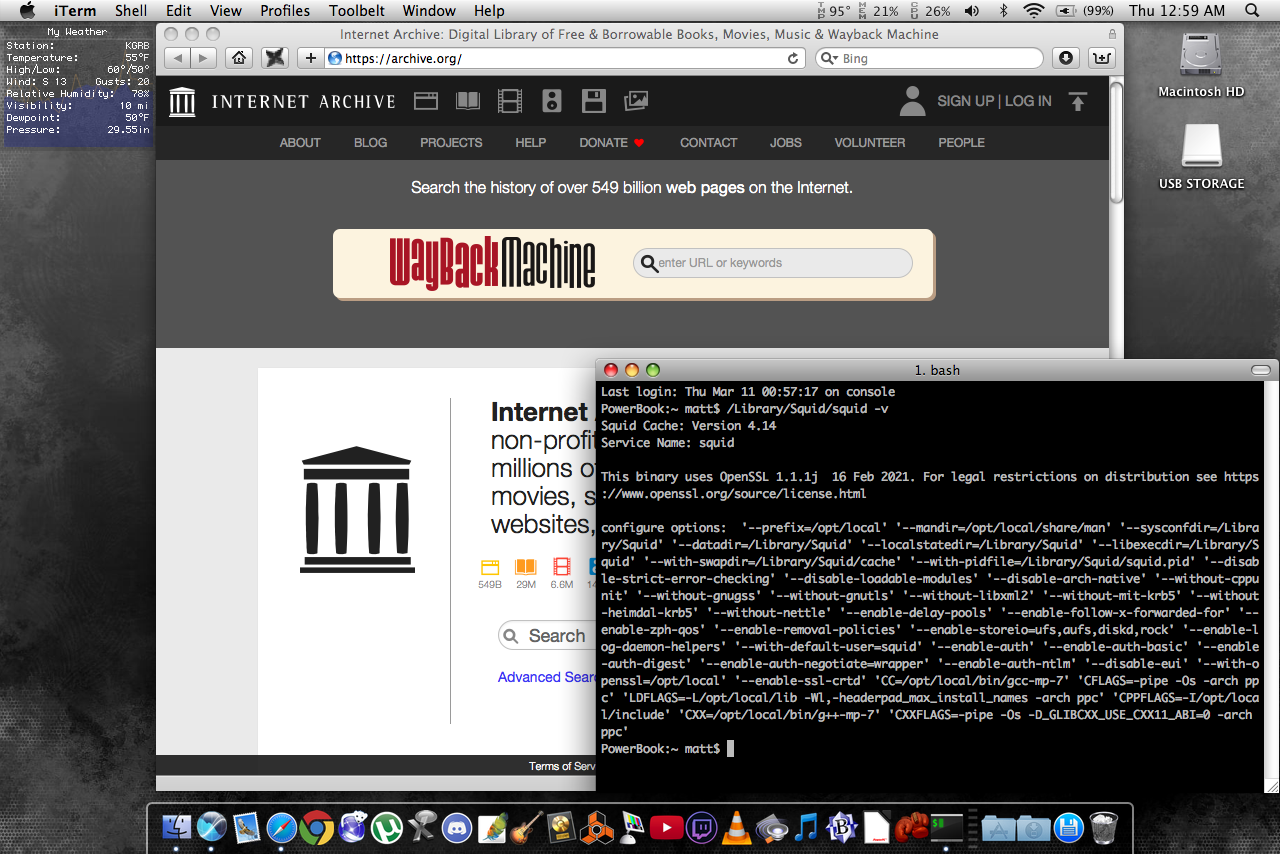Click the user avatar icon beside Sign Up

pos(912,101)
